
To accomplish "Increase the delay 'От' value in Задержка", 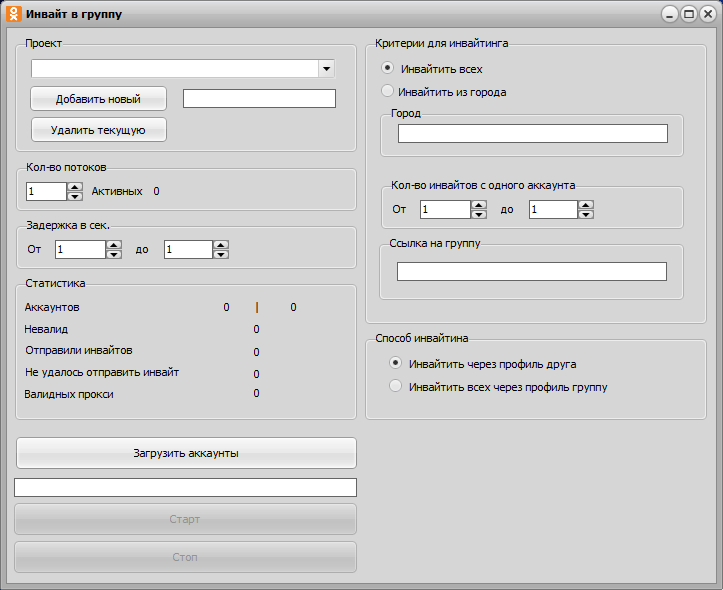I will point(113,244).
